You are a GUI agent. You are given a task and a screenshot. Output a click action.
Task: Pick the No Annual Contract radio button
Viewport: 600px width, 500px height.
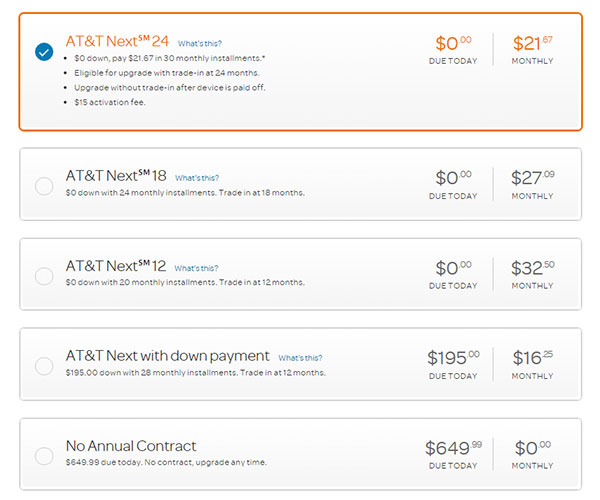(x=44, y=456)
